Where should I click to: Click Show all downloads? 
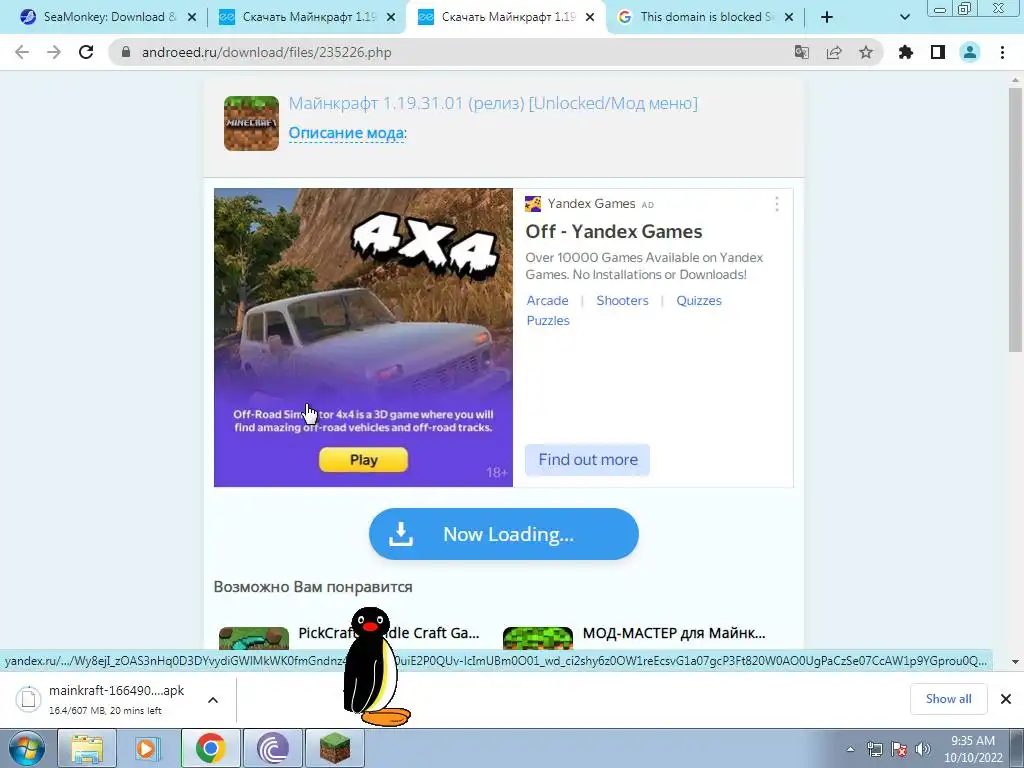coord(948,699)
